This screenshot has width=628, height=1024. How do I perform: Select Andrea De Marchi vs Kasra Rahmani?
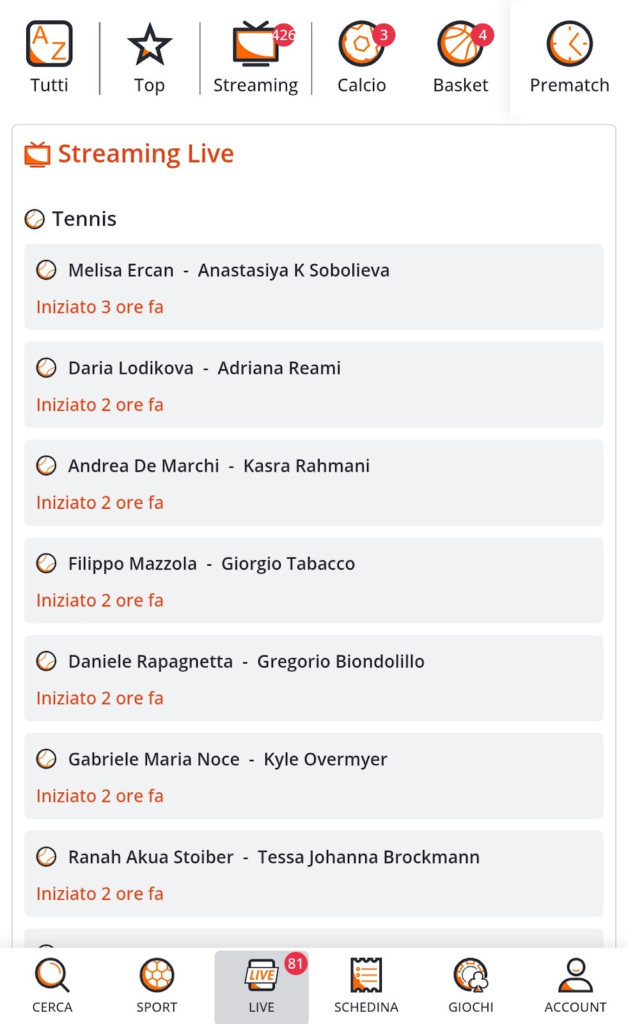coord(314,483)
